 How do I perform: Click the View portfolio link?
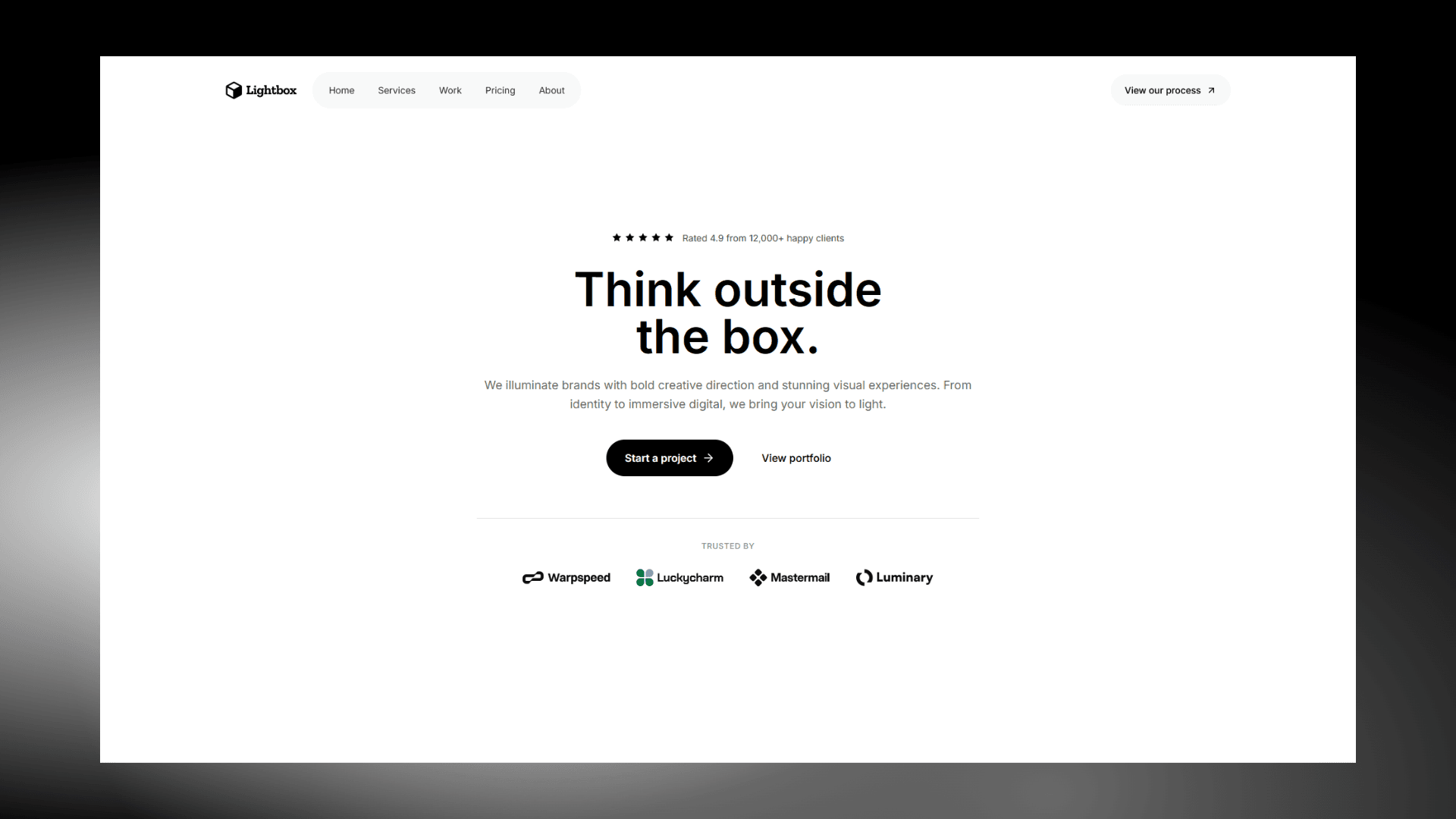pos(796,458)
